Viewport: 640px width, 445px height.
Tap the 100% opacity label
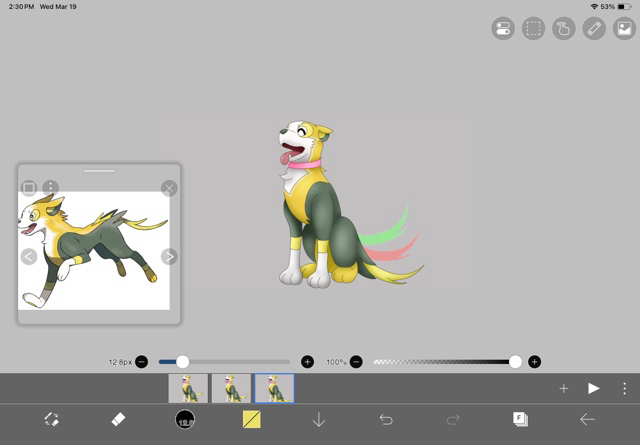[x=336, y=362]
